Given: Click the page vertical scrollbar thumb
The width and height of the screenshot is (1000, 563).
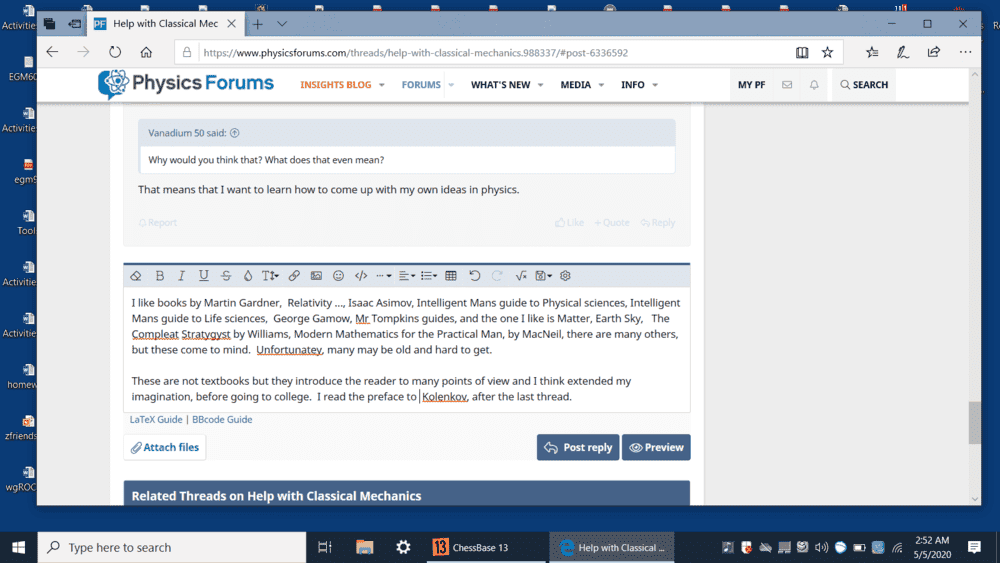Looking at the screenshot, I should coord(974,423).
